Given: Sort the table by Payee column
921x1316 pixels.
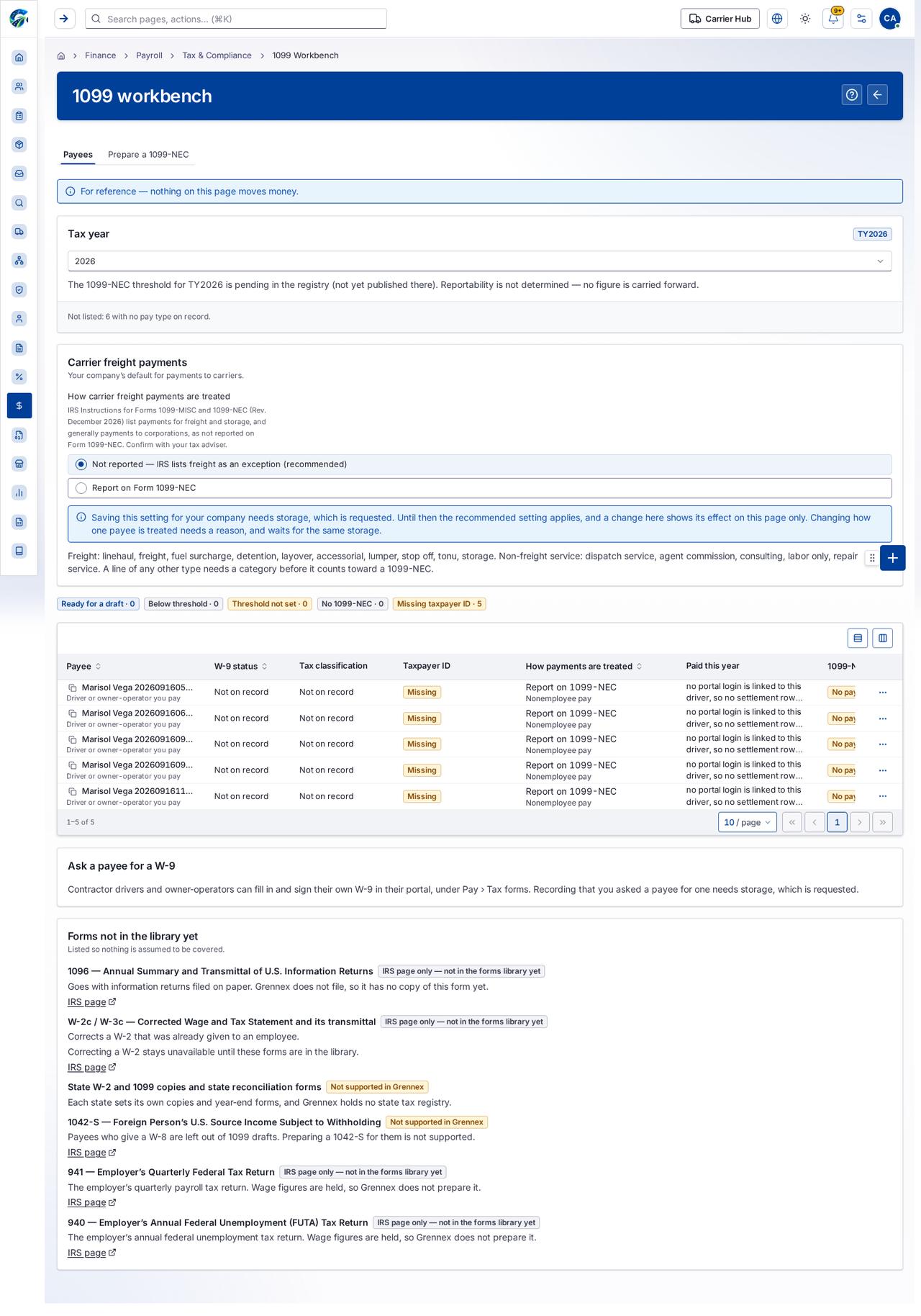Looking at the screenshot, I should 83,667.
